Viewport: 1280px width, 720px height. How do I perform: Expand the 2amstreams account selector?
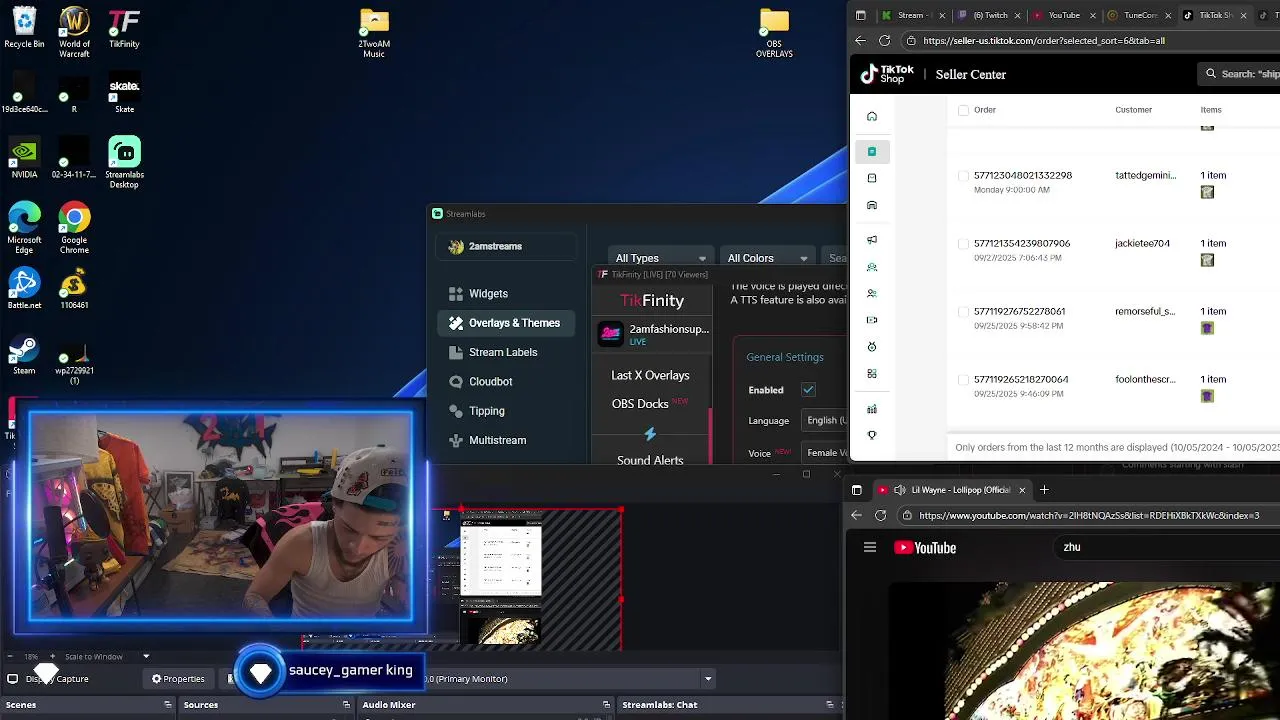(506, 246)
